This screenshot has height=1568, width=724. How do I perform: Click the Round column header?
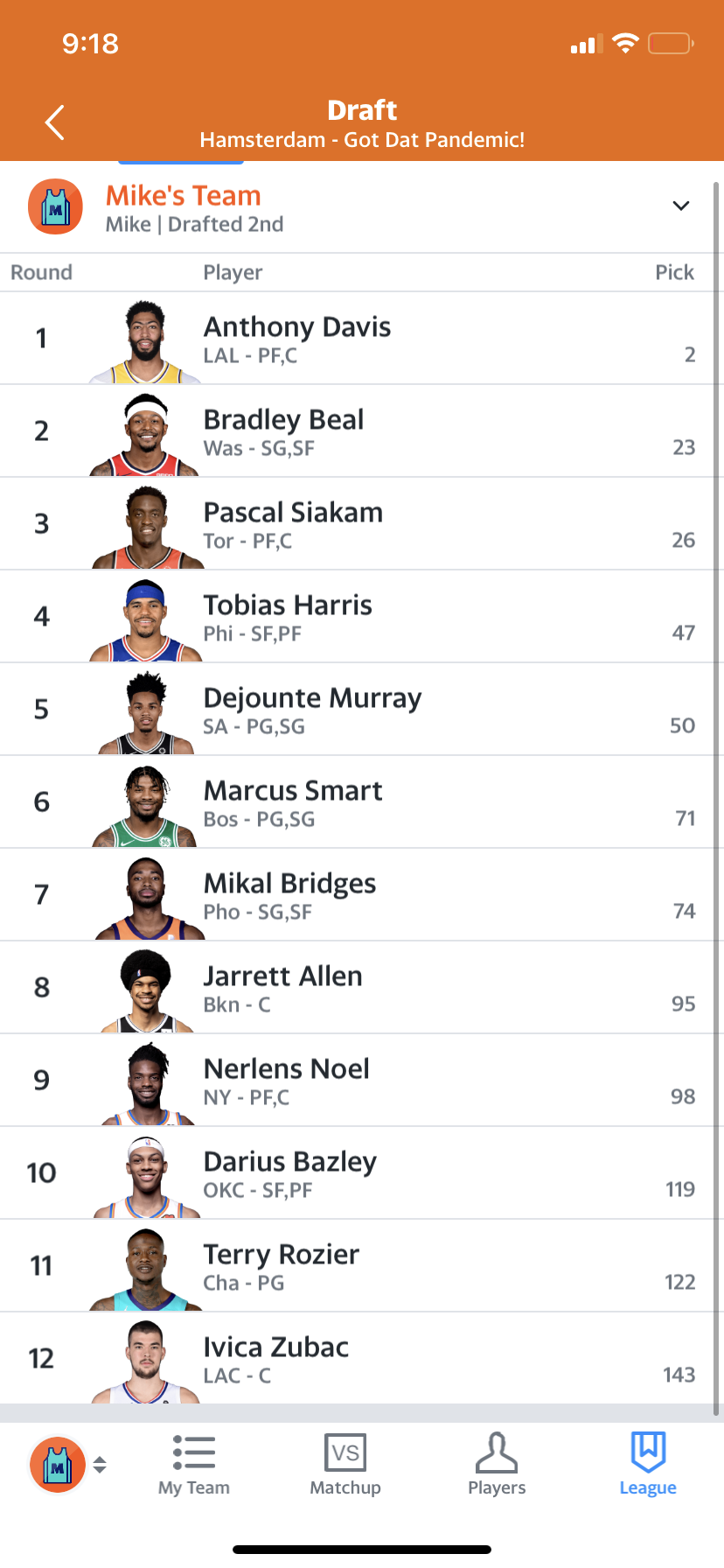pos(41,272)
